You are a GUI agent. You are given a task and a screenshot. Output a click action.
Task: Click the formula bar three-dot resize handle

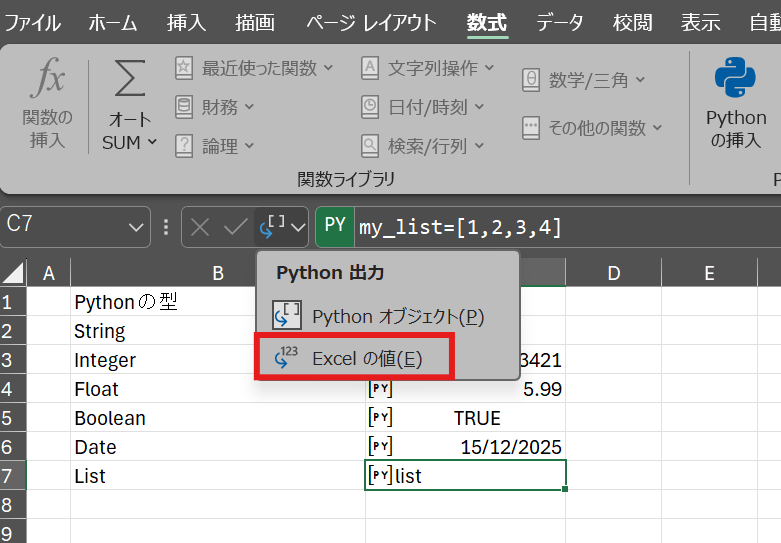pos(166,227)
